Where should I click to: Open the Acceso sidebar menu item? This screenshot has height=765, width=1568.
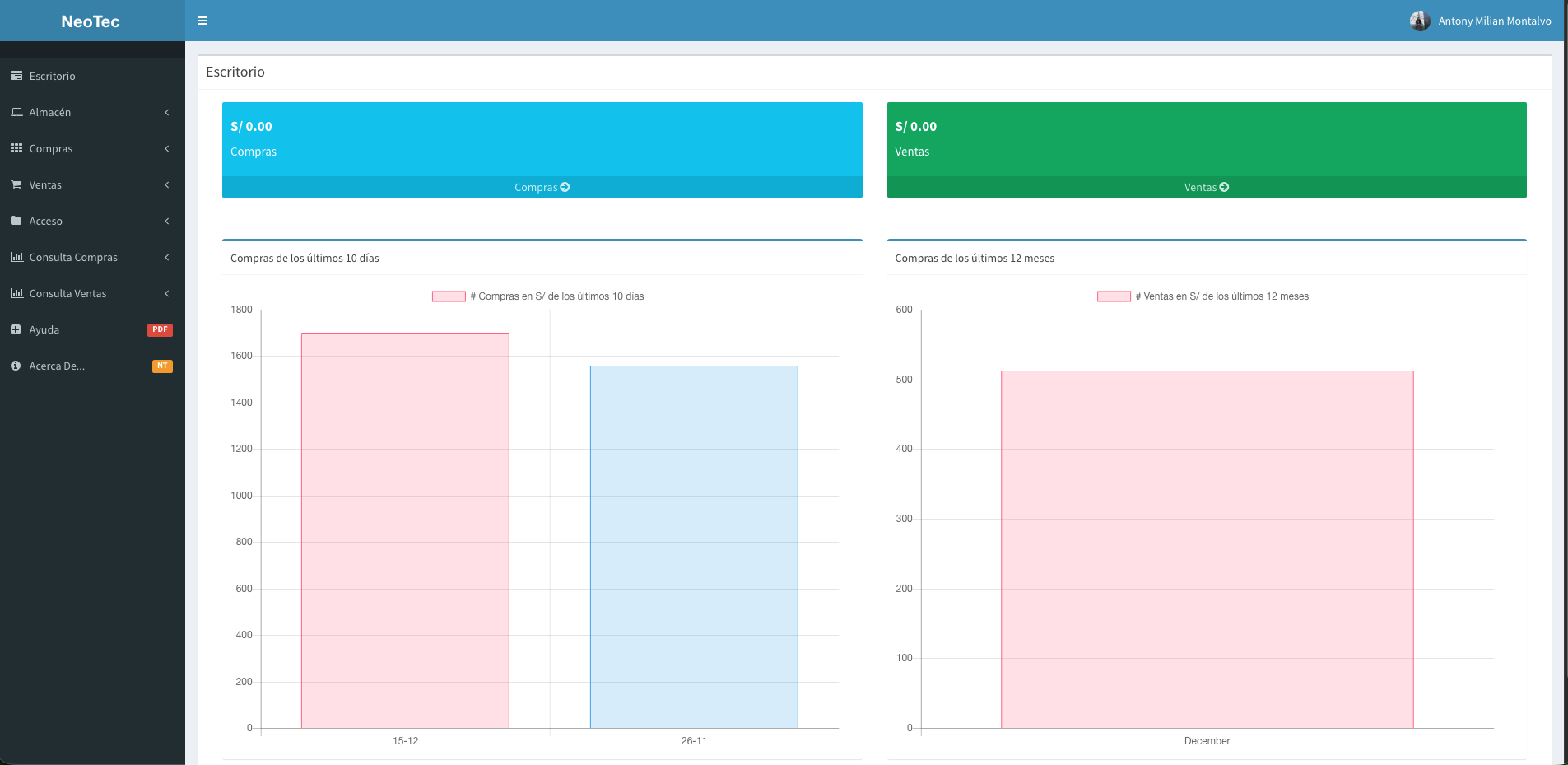click(x=46, y=222)
